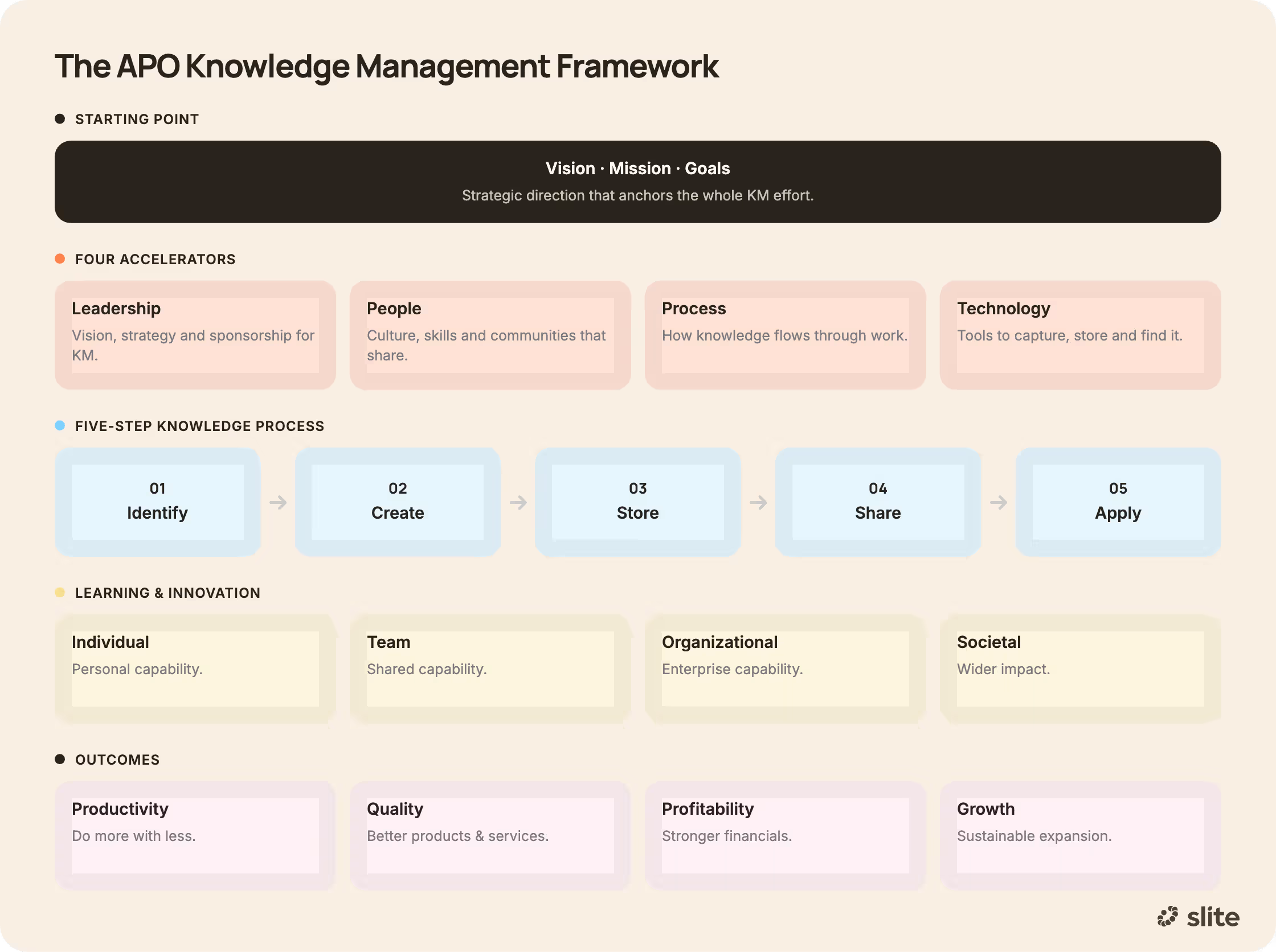Click text How knowledge flows through work

pyautogui.click(x=785, y=335)
